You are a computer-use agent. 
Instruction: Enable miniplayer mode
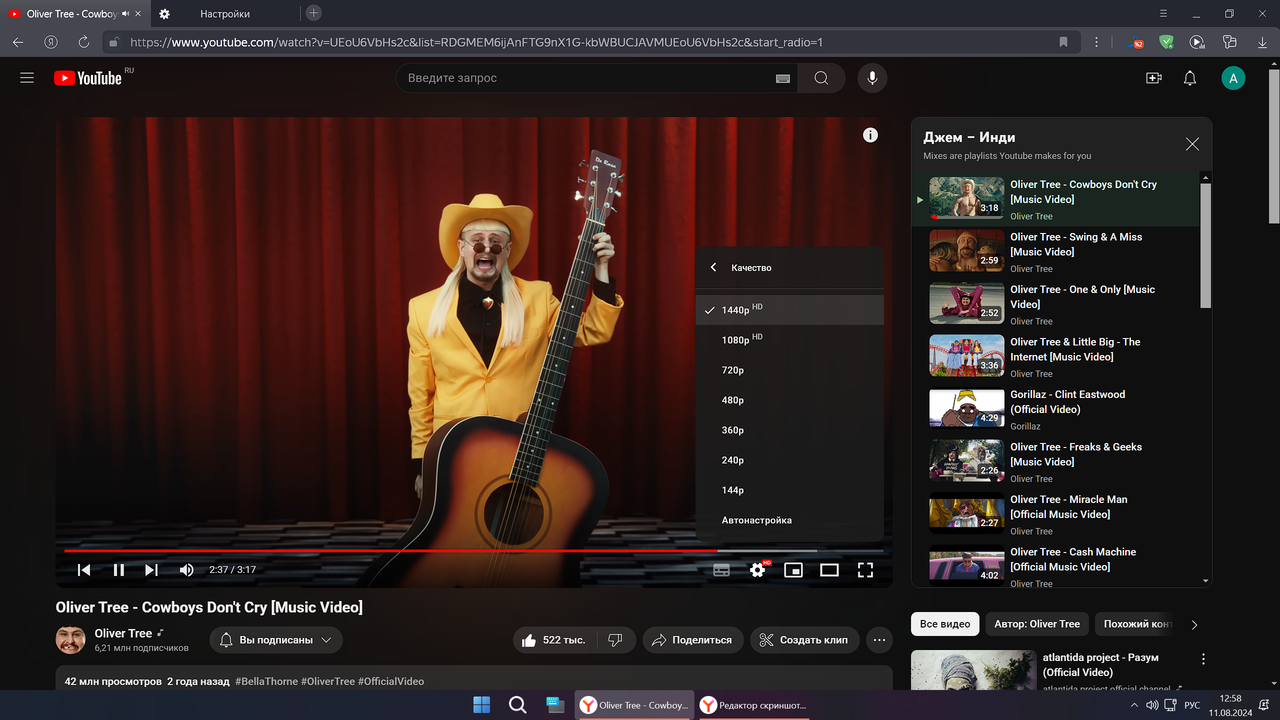793,570
